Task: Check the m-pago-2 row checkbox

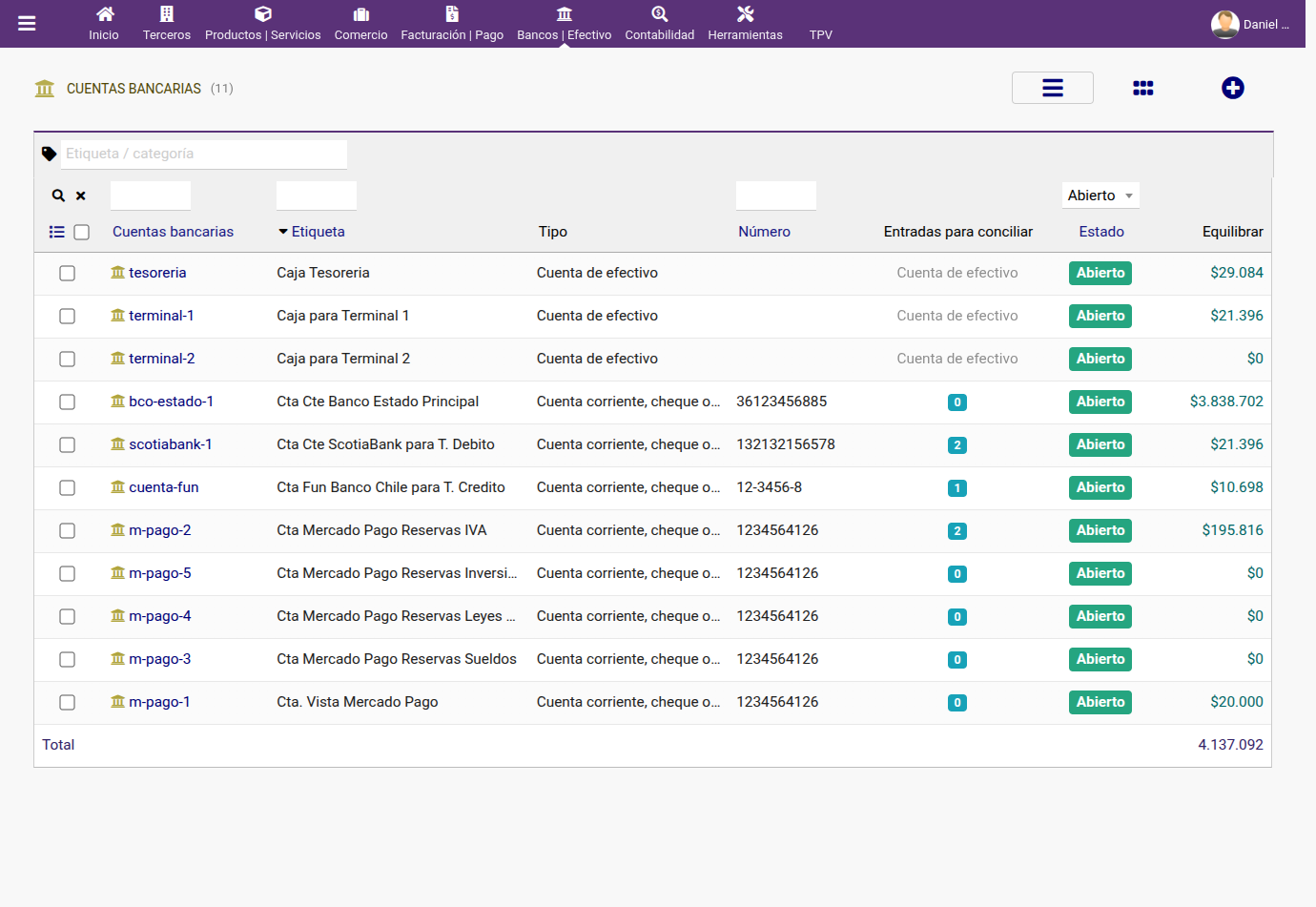Action: pos(67,531)
